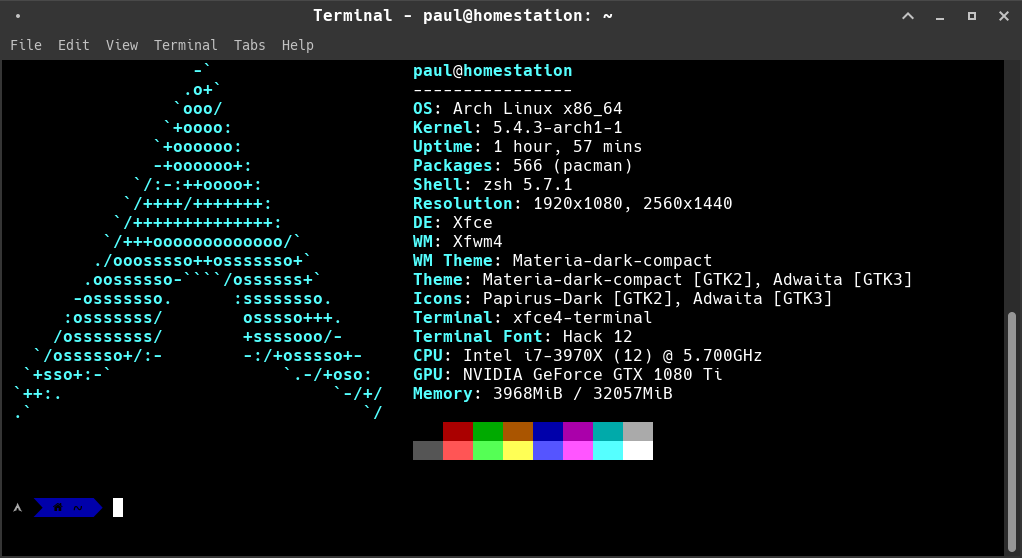Click the home icon in the prompt
1022x558 pixels.
pyautogui.click(x=58, y=507)
